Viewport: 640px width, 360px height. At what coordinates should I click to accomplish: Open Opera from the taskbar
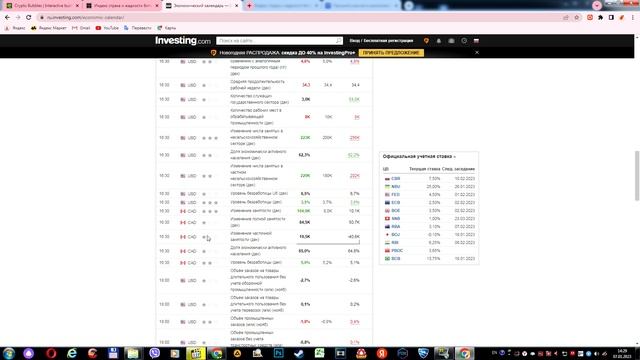pyautogui.click(x=51, y=353)
